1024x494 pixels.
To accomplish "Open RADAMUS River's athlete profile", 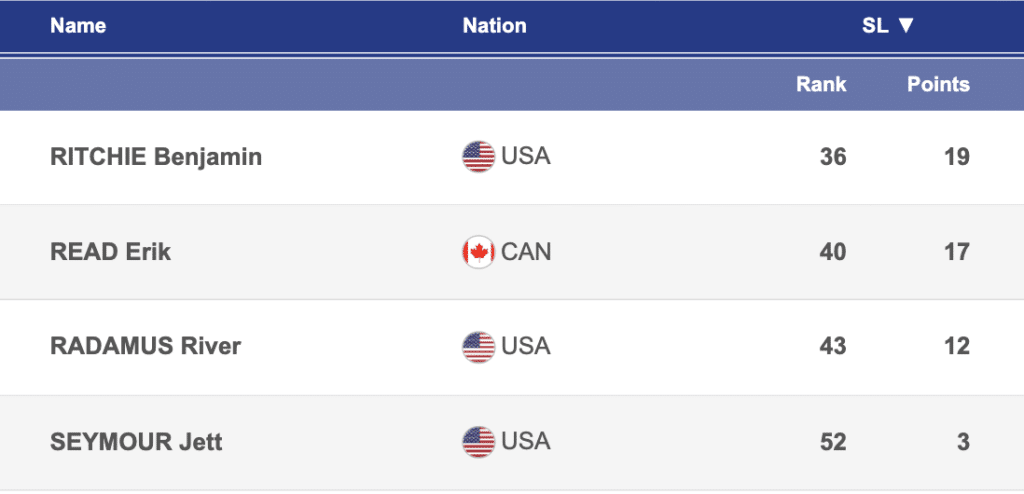I will (145, 347).
